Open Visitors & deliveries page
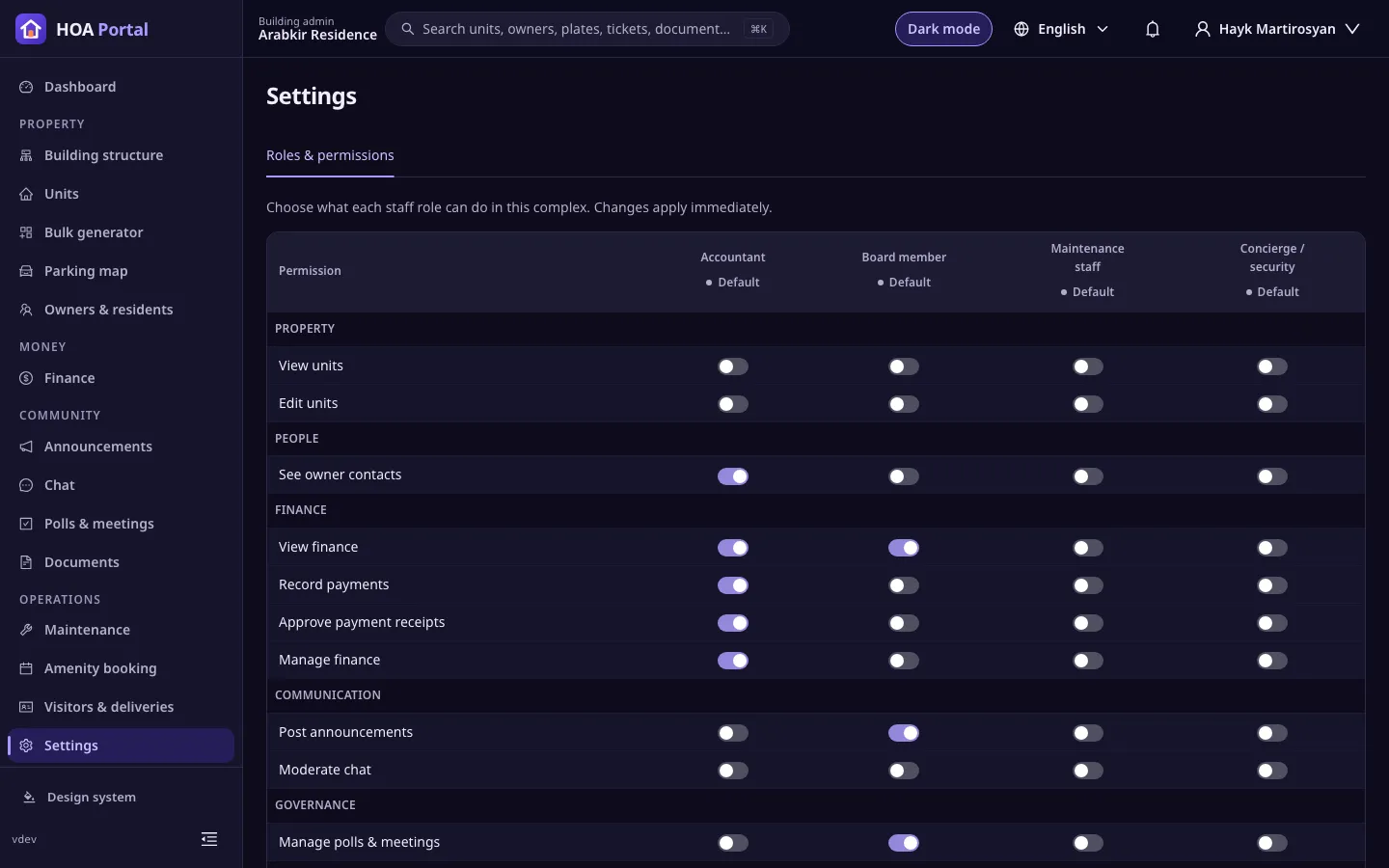 (x=121, y=707)
